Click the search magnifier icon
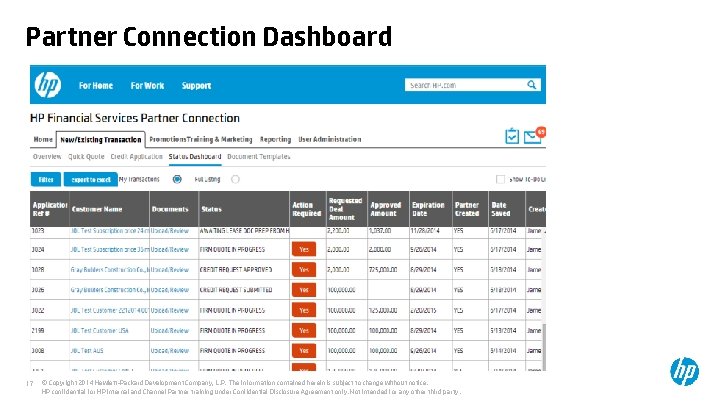 point(531,85)
